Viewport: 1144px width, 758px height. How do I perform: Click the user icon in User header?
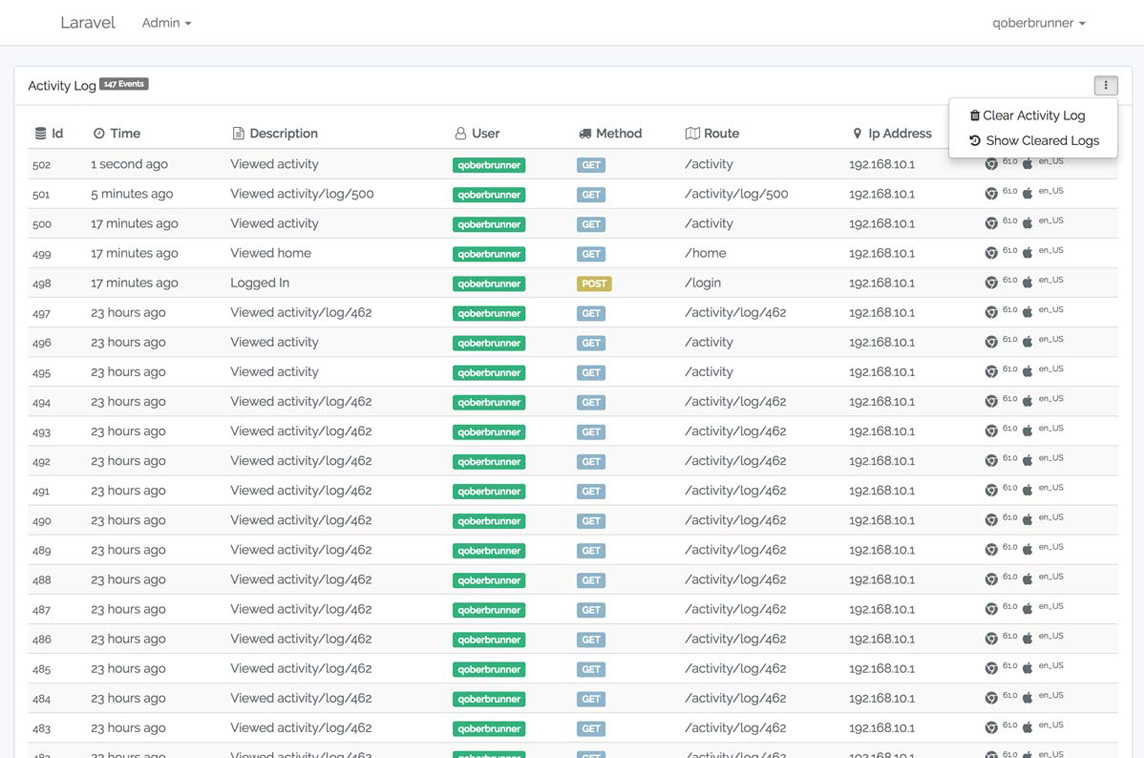460,134
